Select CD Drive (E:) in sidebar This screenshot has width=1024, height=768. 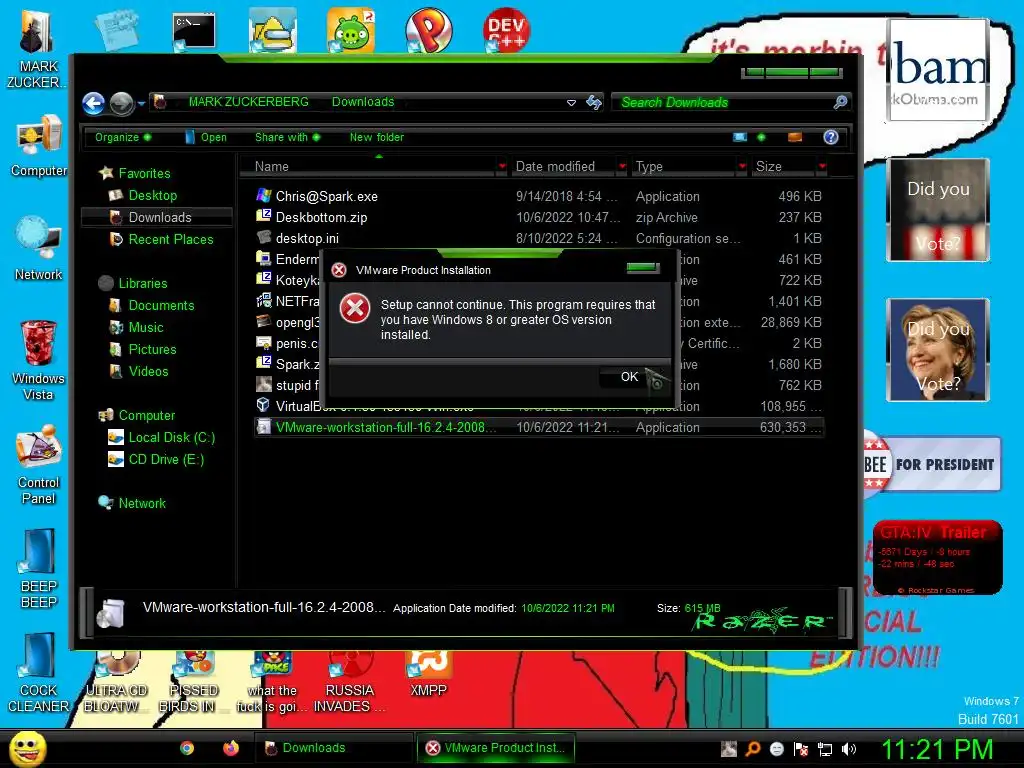coord(166,460)
